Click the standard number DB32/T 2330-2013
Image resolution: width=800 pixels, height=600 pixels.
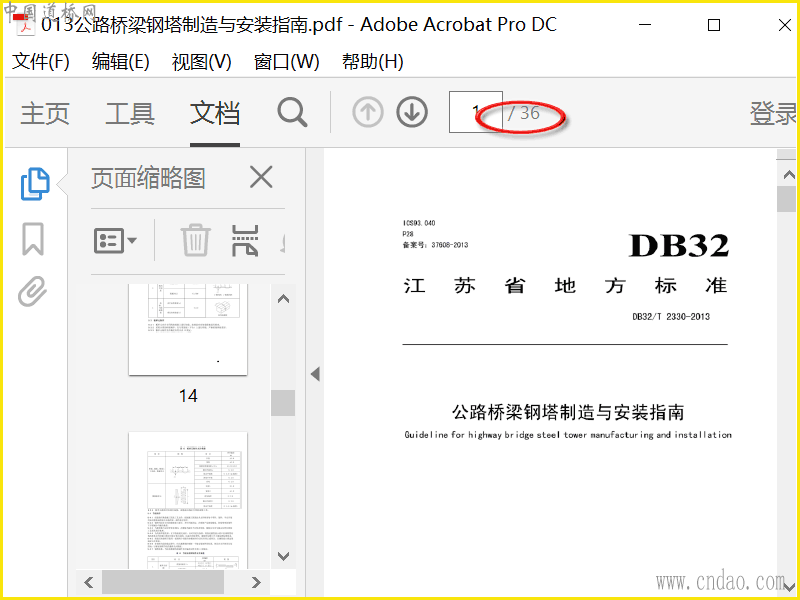(x=671, y=316)
